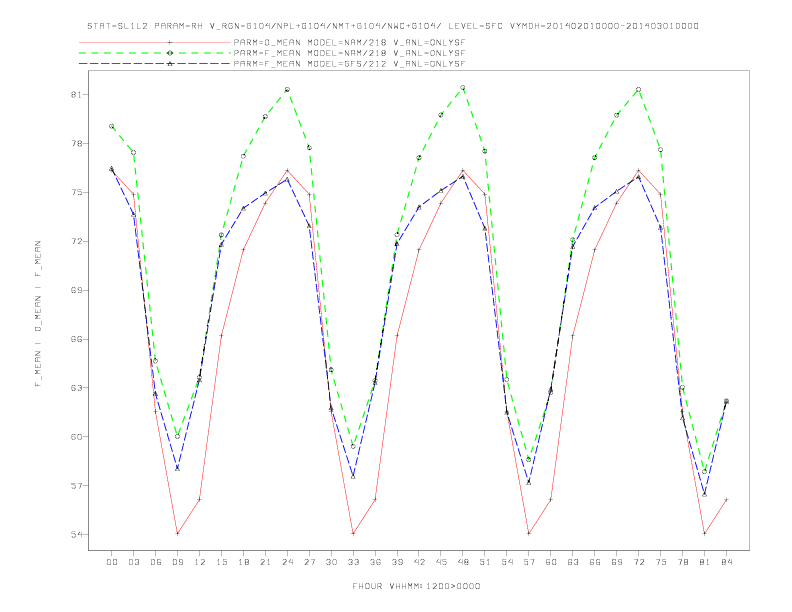Image resolution: width=792 pixels, height=612 pixels.
Task: Click blue GFS triangle marker at hour 57
Action: 529,483
